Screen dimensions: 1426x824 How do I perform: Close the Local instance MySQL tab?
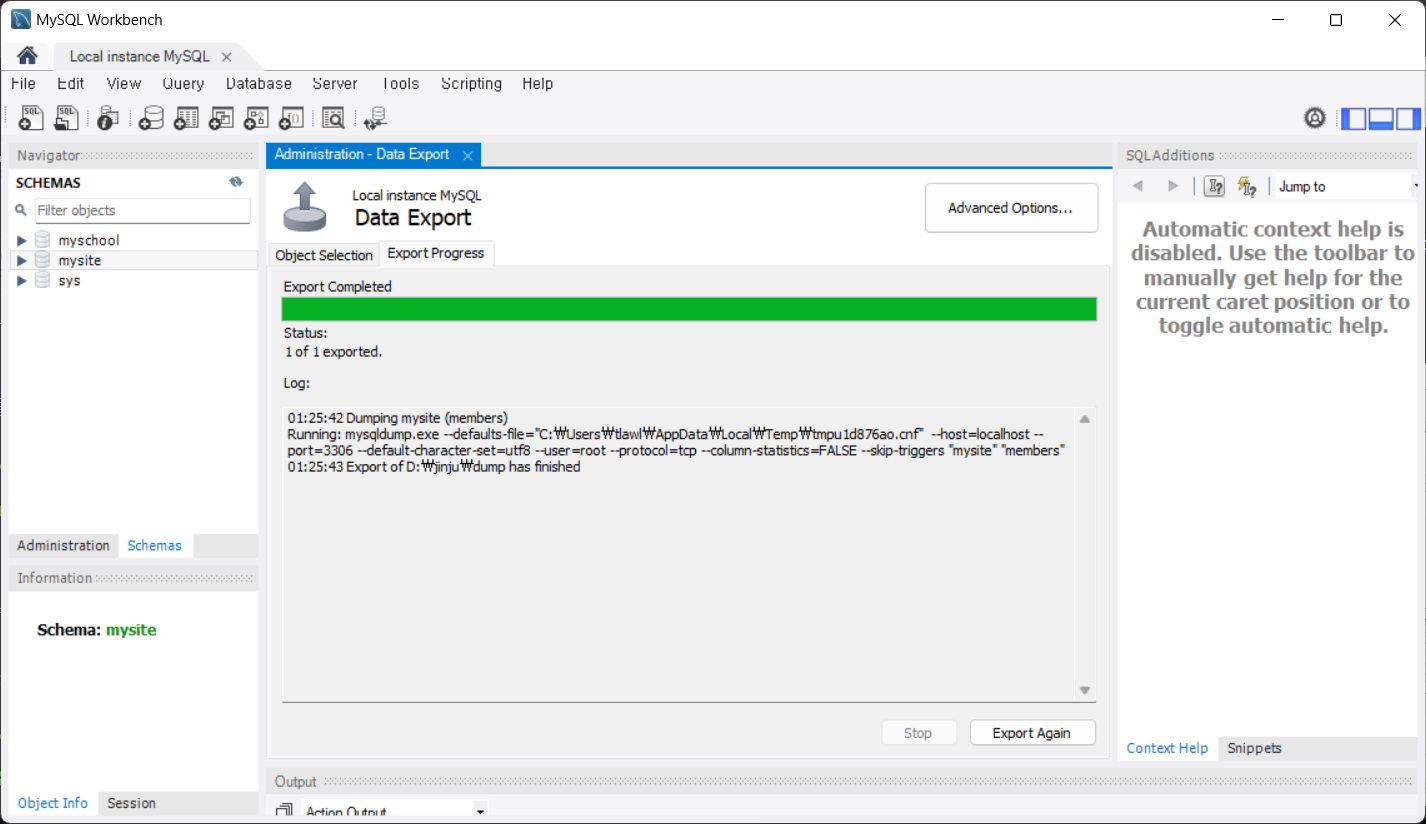pos(227,57)
